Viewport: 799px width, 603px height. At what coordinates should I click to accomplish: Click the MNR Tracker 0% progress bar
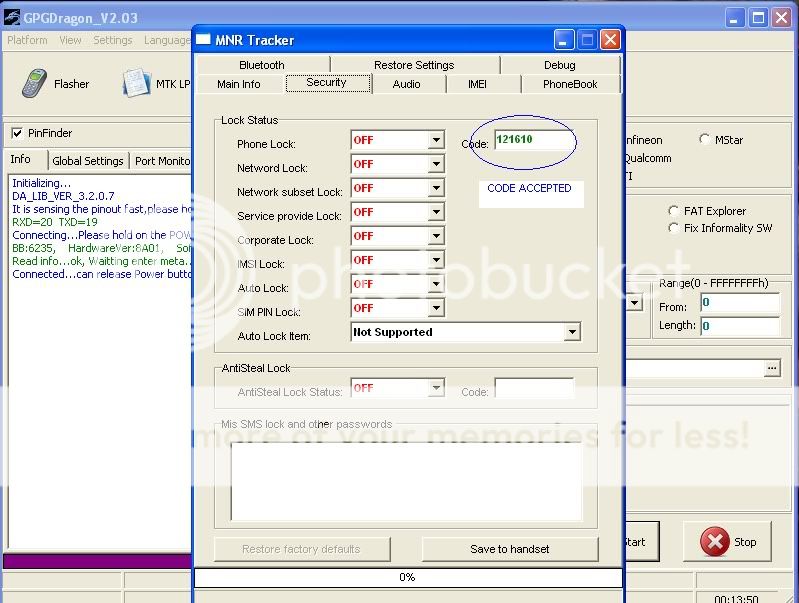tap(408, 577)
